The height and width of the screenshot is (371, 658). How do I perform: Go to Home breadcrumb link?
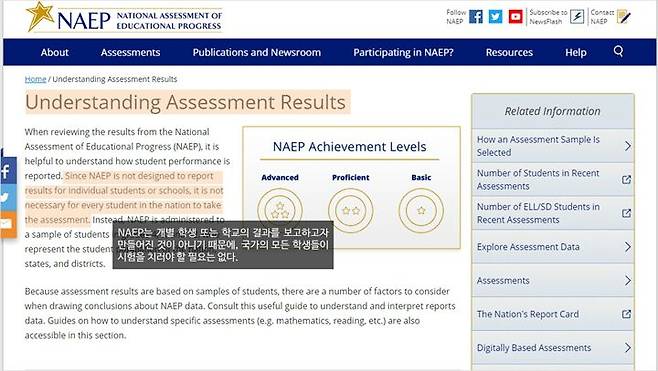click(35, 79)
